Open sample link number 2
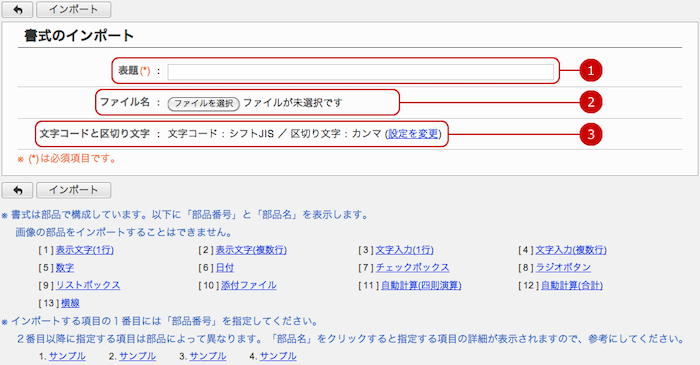700x365 pixels. (x=138, y=356)
